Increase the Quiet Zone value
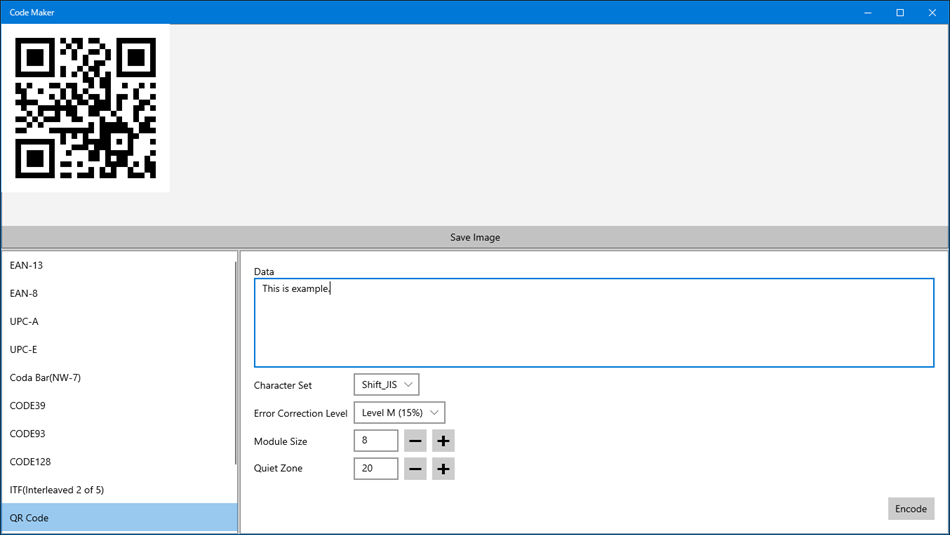This screenshot has width=950, height=535. pos(443,468)
